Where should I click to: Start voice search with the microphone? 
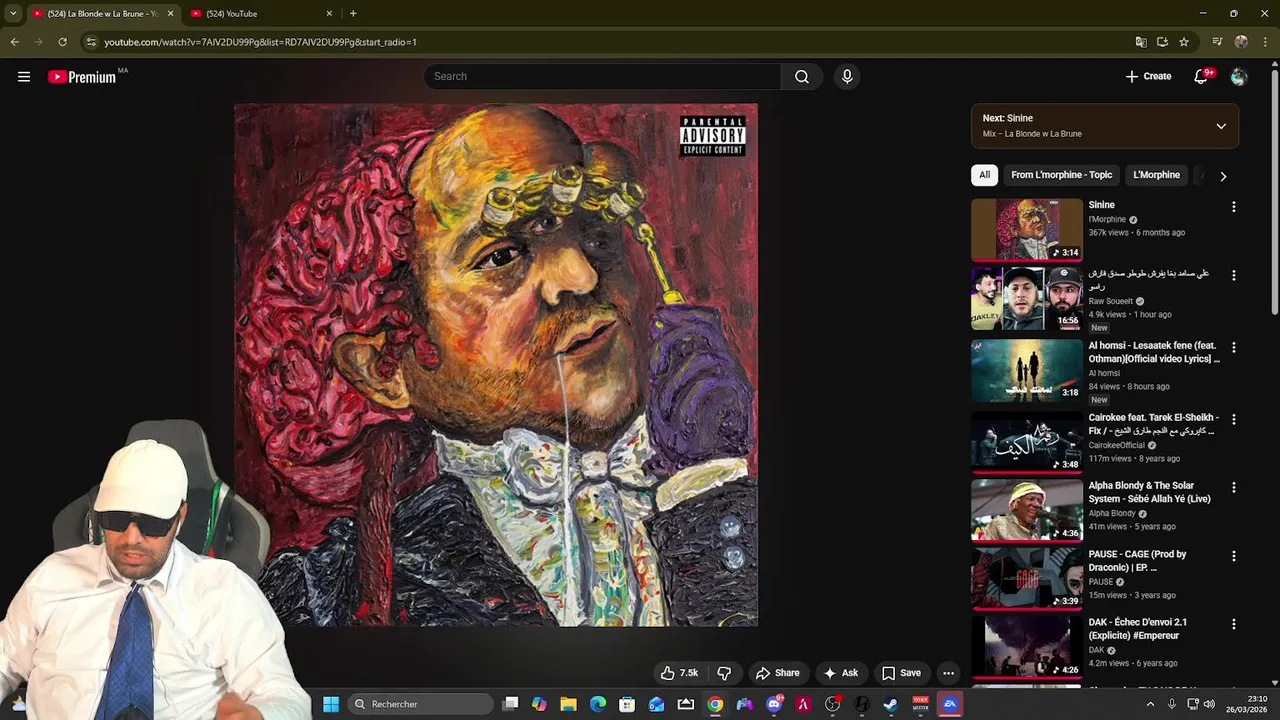[x=847, y=77]
